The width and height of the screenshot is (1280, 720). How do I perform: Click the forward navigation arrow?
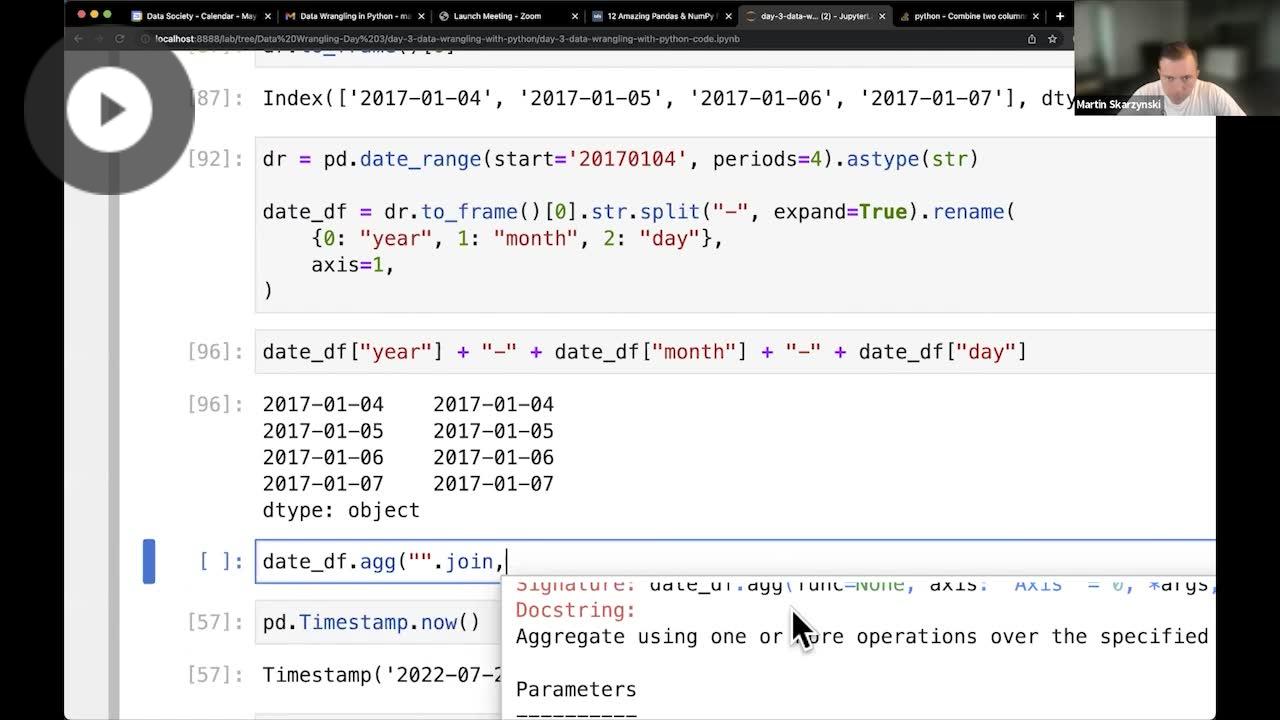tap(97, 39)
